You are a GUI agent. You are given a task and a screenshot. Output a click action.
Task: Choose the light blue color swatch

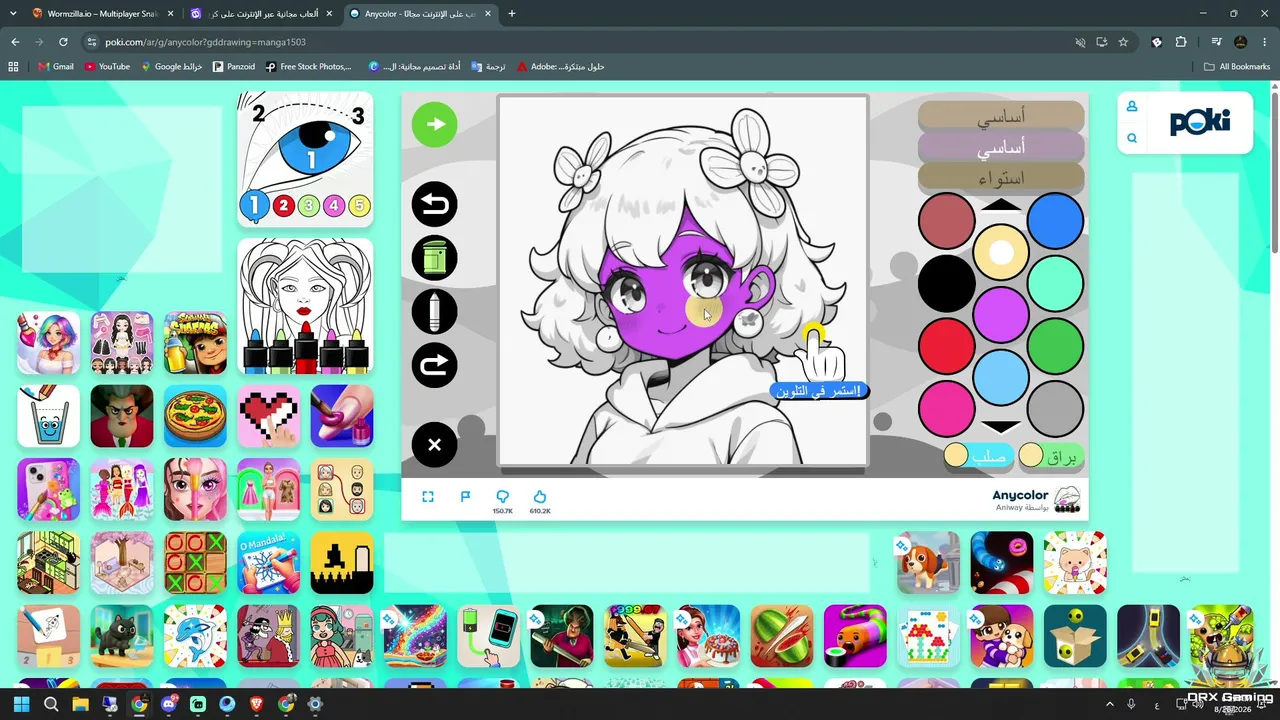coord(1001,377)
